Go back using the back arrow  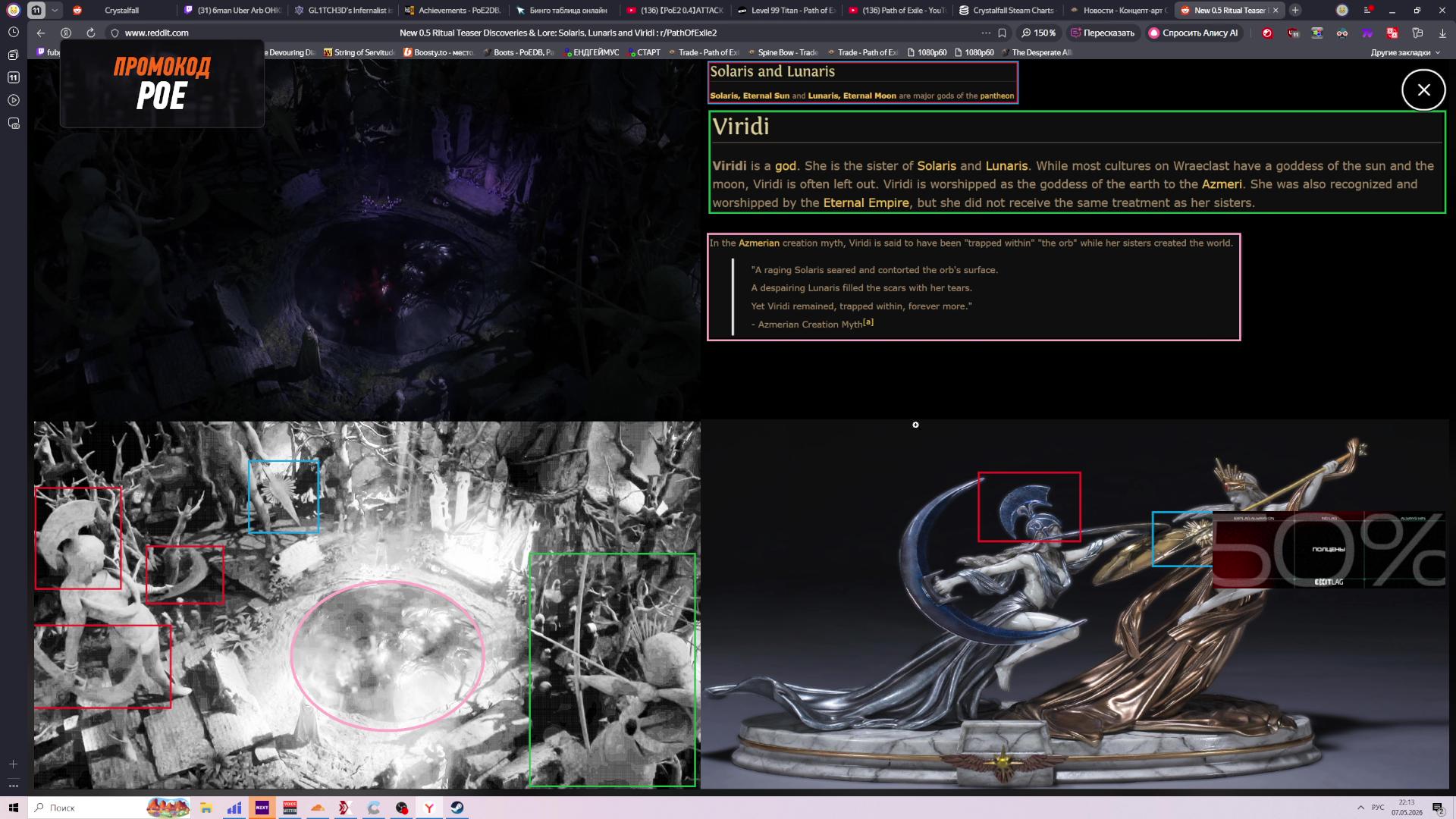41,33
